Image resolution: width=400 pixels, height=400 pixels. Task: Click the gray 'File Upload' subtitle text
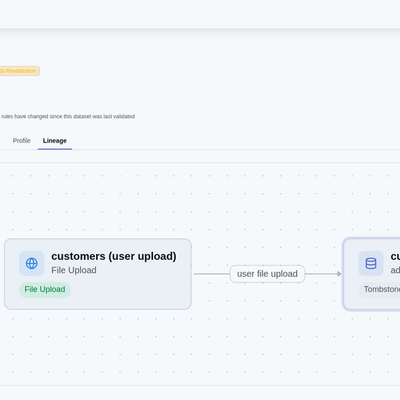(x=74, y=270)
